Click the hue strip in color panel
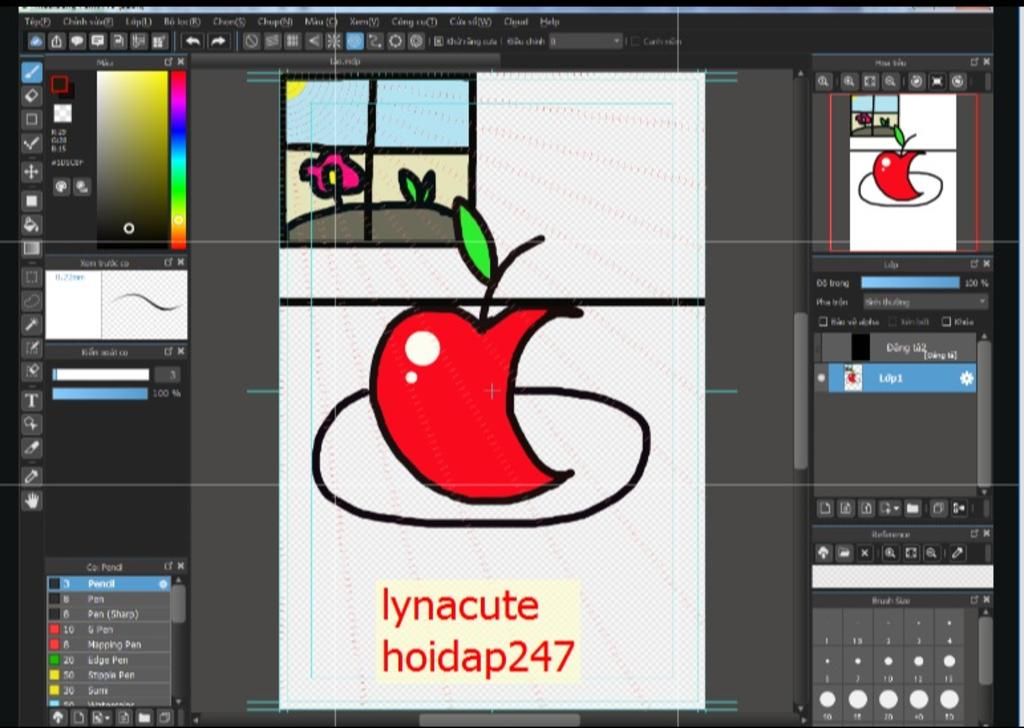This screenshot has height=728, width=1024. click(x=178, y=159)
